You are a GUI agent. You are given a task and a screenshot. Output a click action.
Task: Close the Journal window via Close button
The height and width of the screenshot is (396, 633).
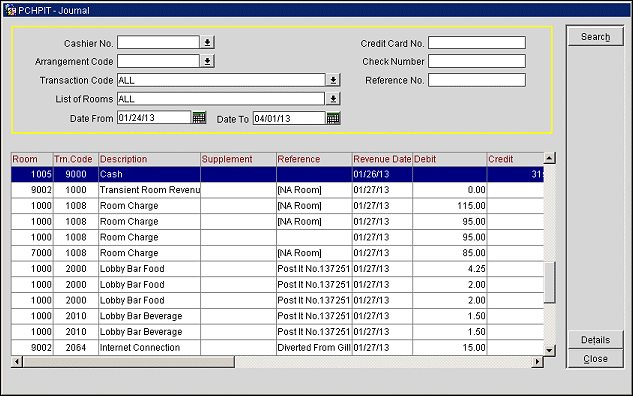pyautogui.click(x=595, y=359)
